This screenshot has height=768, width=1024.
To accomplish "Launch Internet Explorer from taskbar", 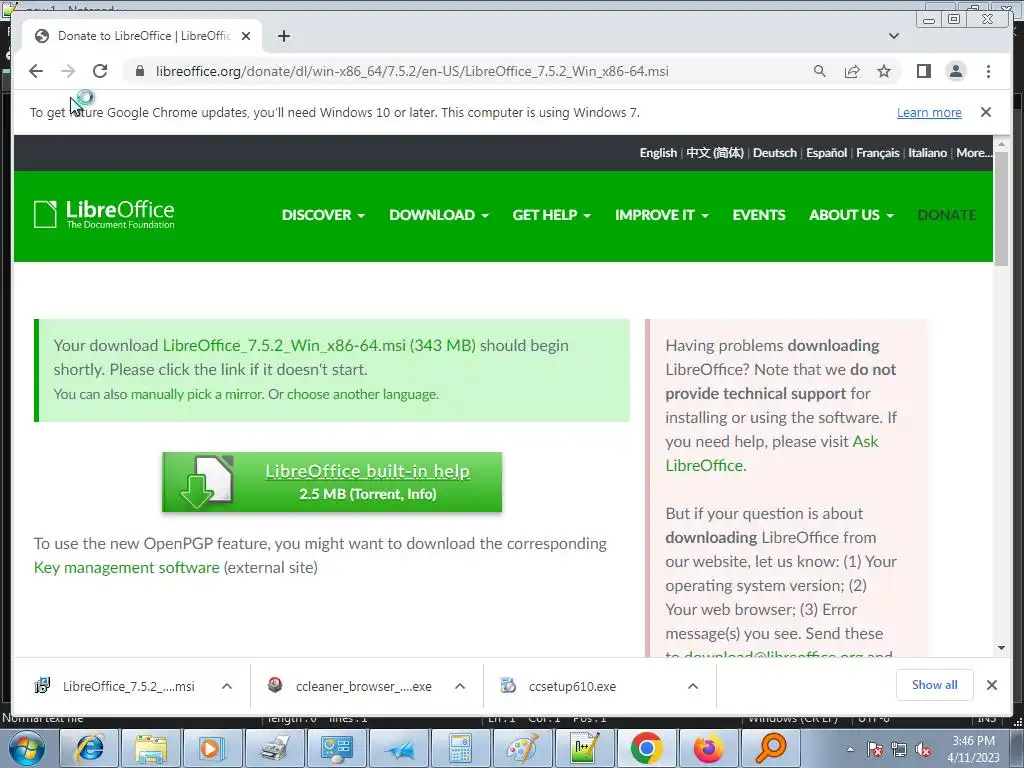I will [x=89, y=748].
